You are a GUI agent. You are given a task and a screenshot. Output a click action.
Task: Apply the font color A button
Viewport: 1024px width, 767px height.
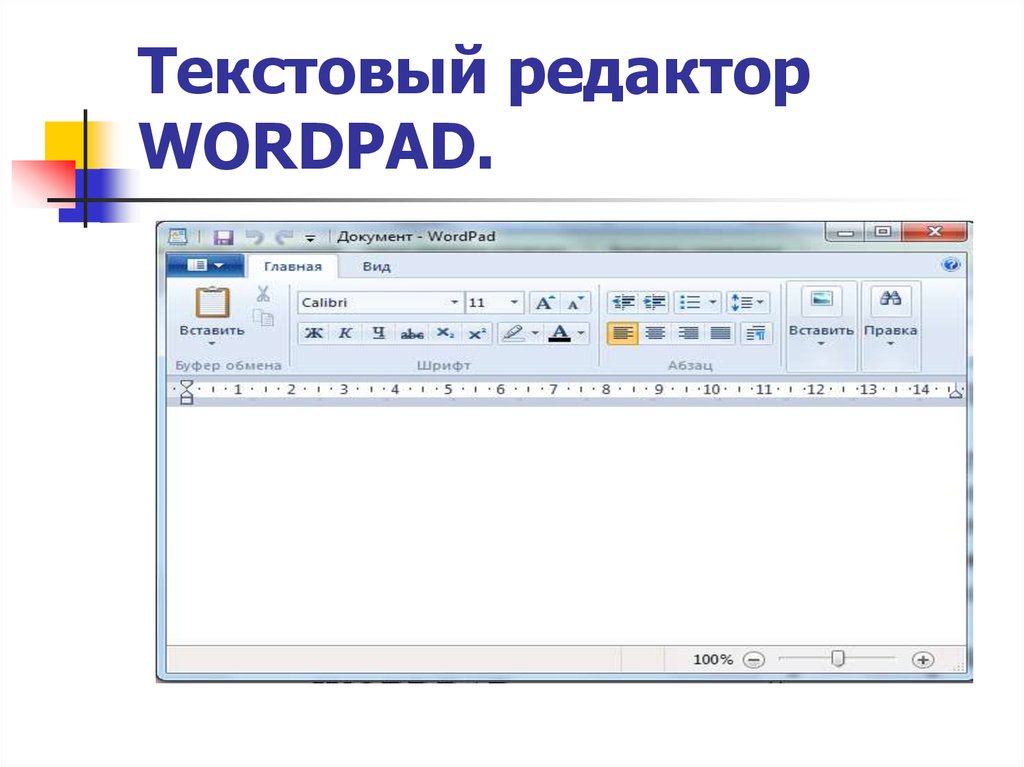coord(559,333)
